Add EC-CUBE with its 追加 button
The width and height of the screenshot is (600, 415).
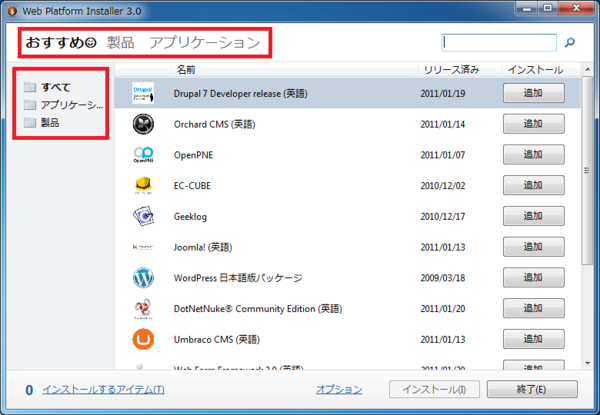[533, 186]
